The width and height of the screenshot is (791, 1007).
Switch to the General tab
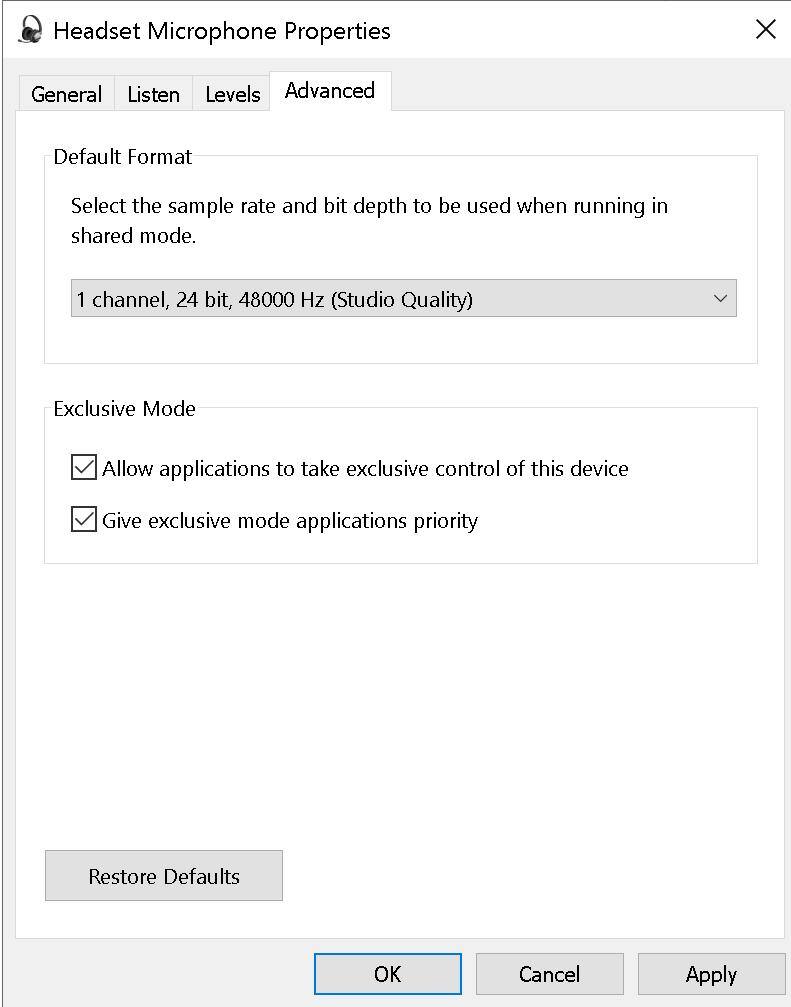[66, 94]
